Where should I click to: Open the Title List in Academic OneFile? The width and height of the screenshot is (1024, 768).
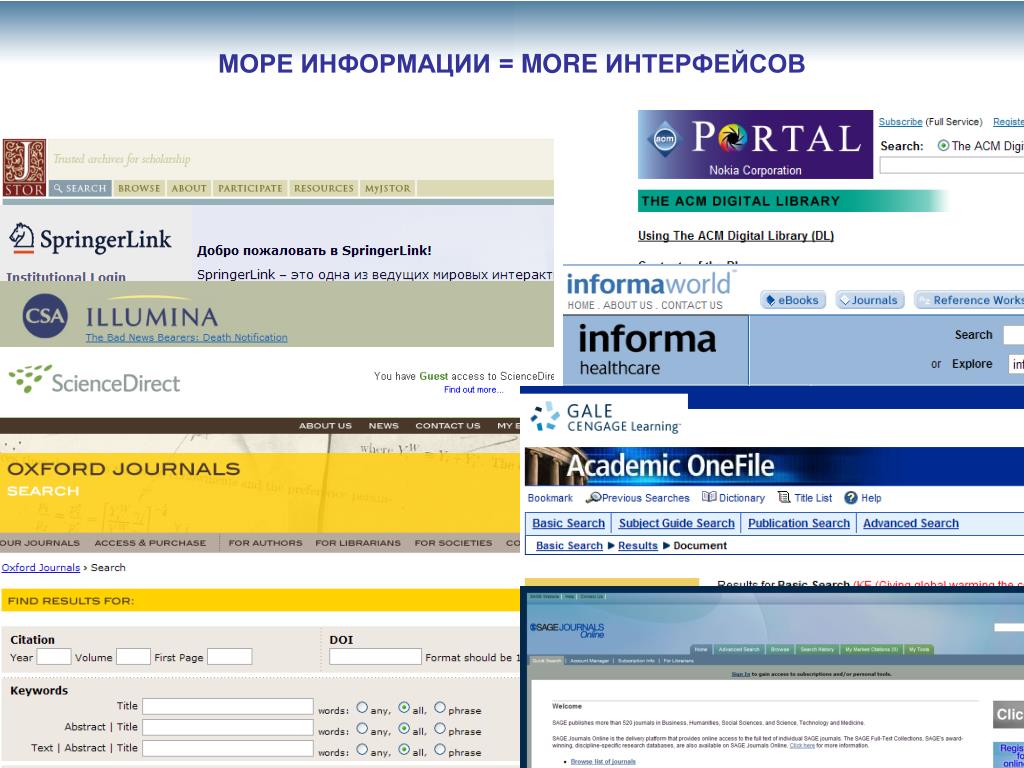coord(805,498)
